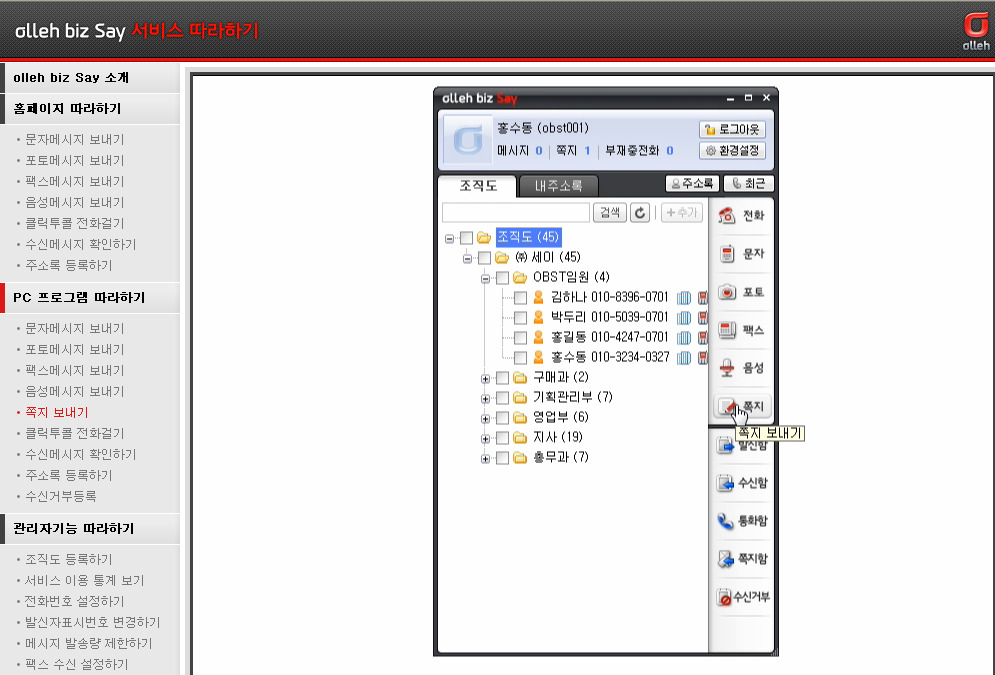Open the 통화함 call log
Screen dimensions: 995x675
(741, 521)
